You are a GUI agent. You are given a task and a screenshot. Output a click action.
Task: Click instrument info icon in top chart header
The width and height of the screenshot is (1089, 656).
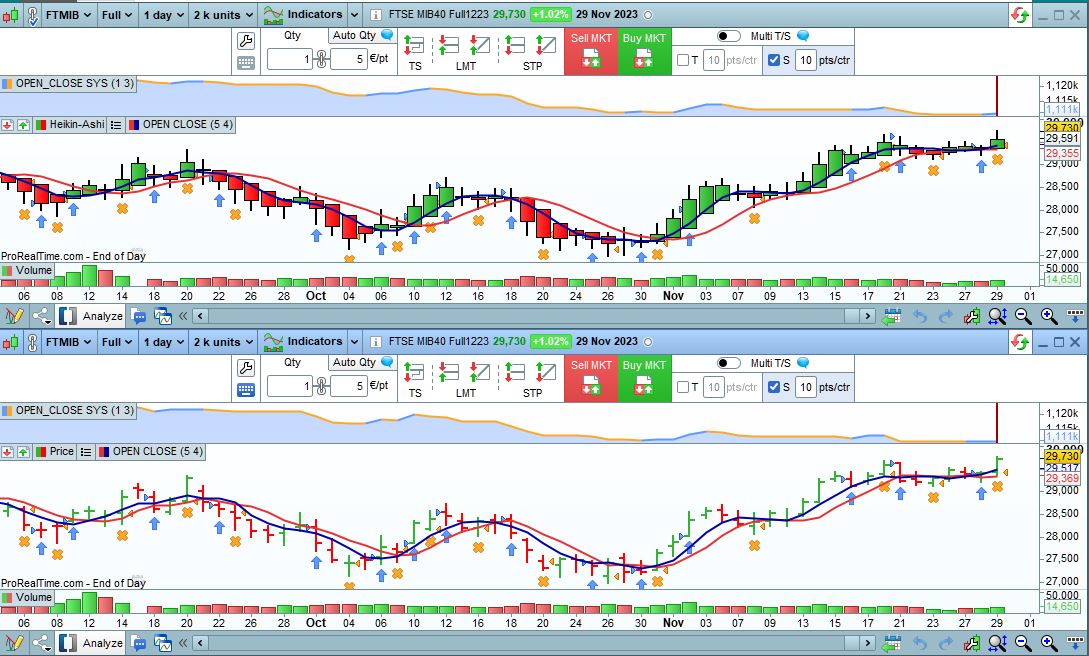pos(375,15)
